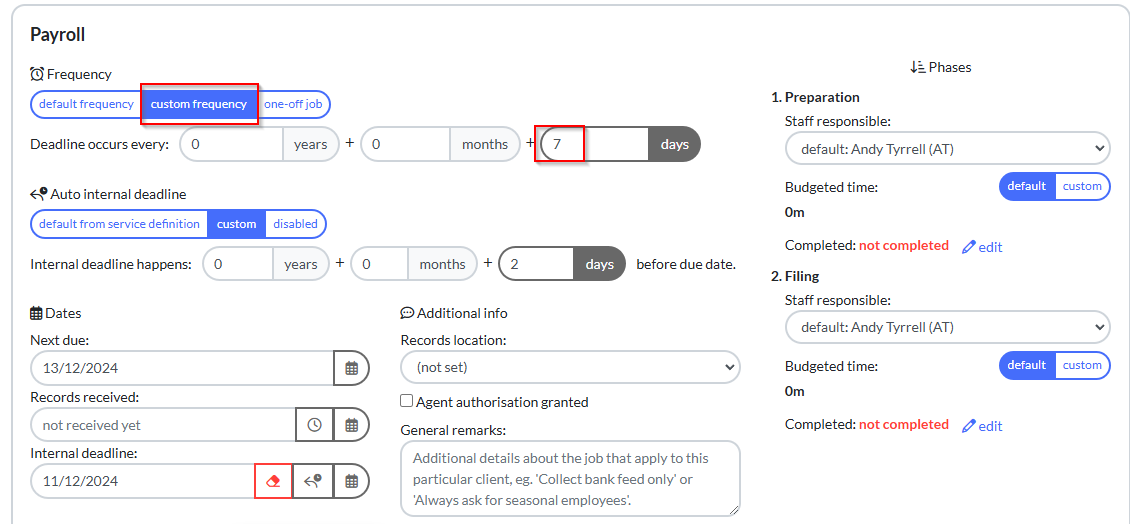Click the frequency days input showing 7
Viewport: 1130px width, 524px height.
pos(595,144)
